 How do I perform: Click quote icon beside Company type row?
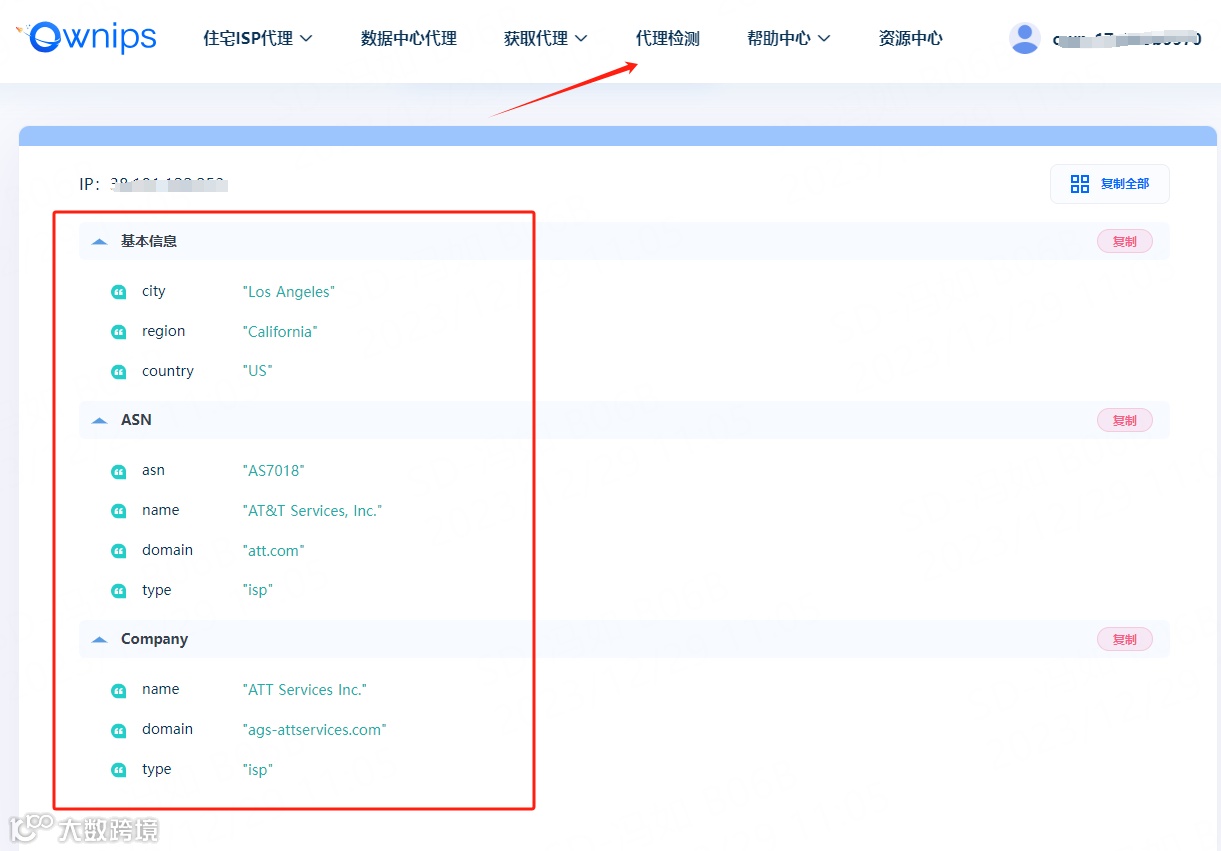click(119, 770)
